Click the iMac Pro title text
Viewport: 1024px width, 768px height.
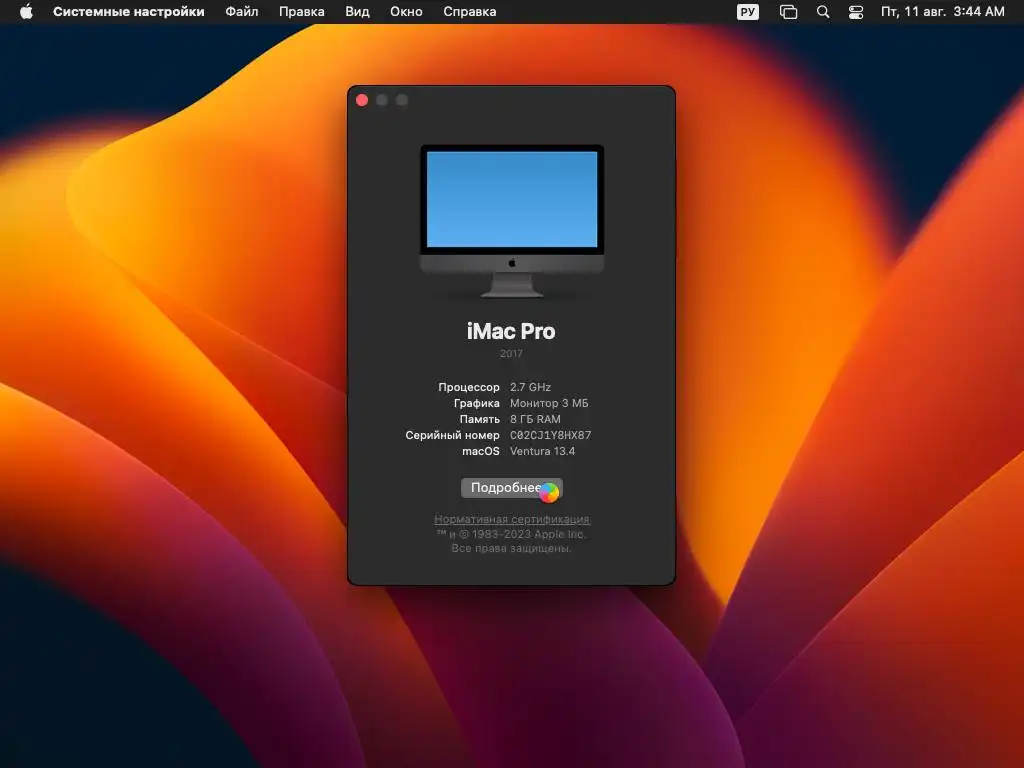pyautogui.click(x=511, y=331)
